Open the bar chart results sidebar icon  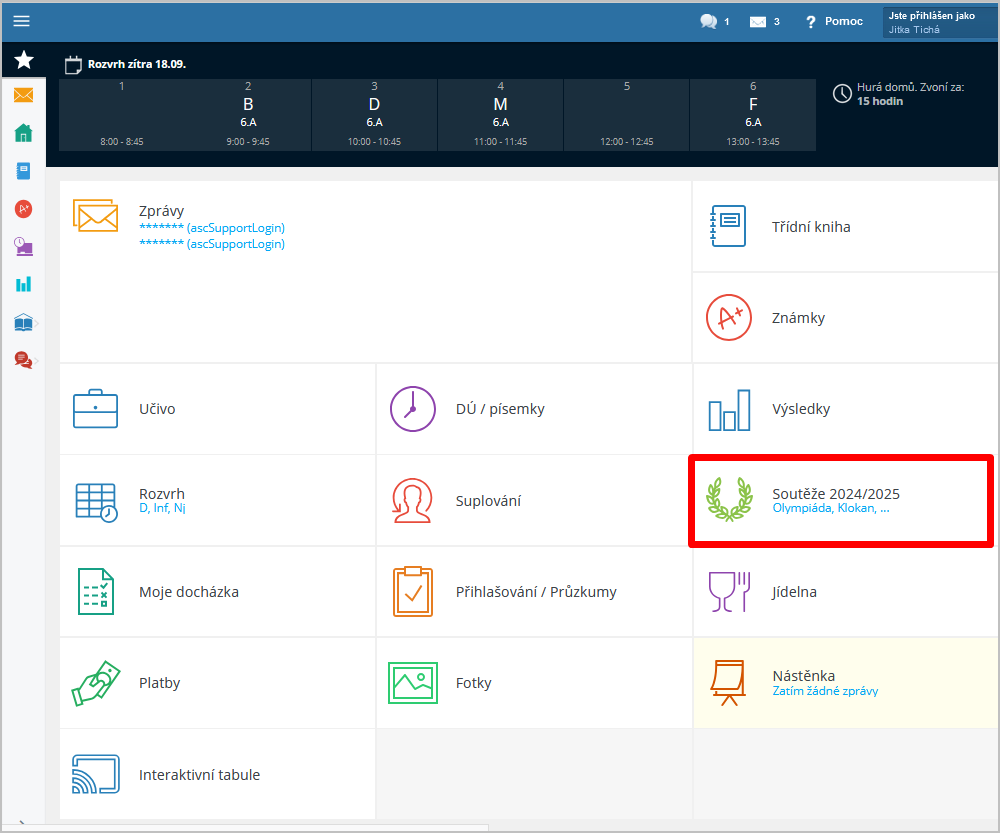pos(24,284)
